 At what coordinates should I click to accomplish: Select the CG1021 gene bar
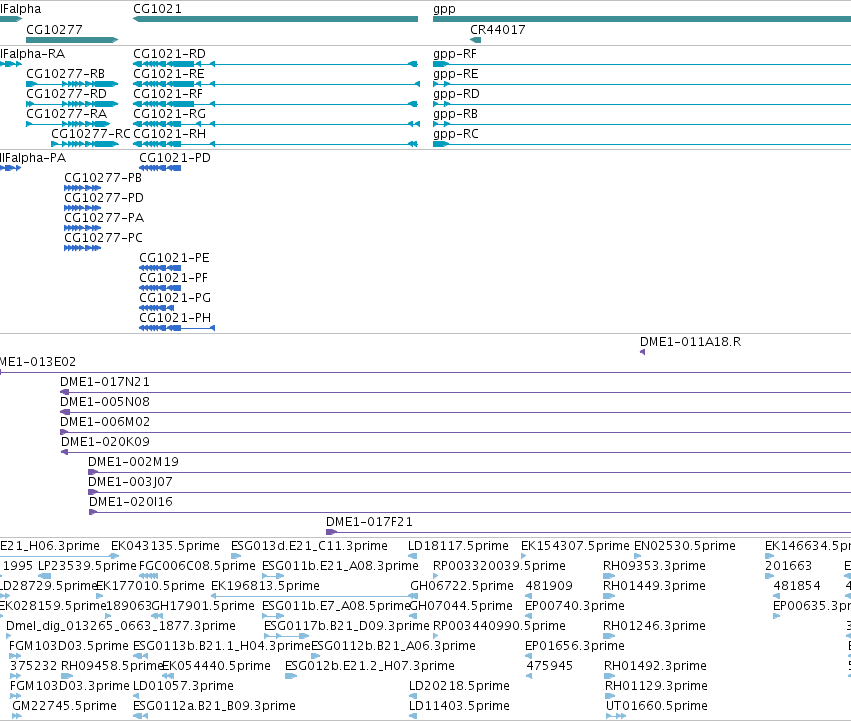pos(275,19)
